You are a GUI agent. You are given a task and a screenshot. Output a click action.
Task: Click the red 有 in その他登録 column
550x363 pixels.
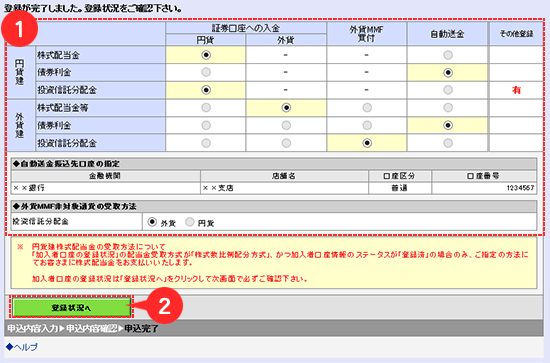[516, 90]
